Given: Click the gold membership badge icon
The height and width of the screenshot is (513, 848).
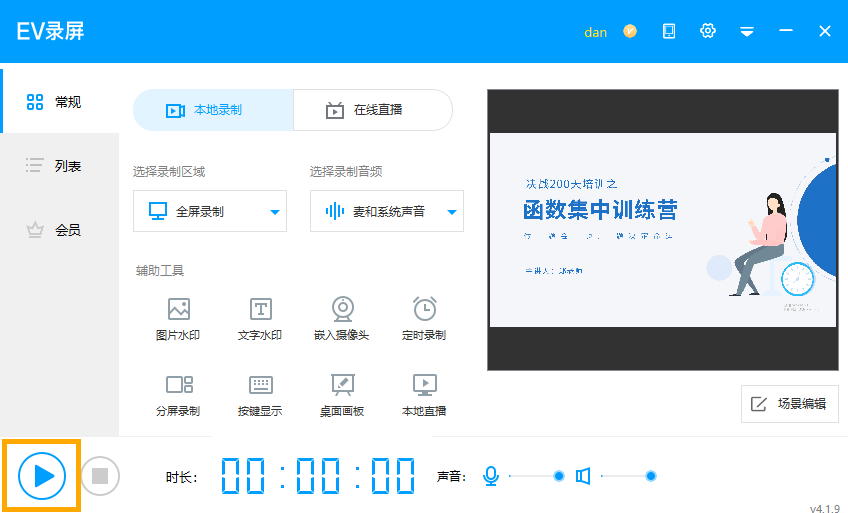Looking at the screenshot, I should click(x=630, y=31).
